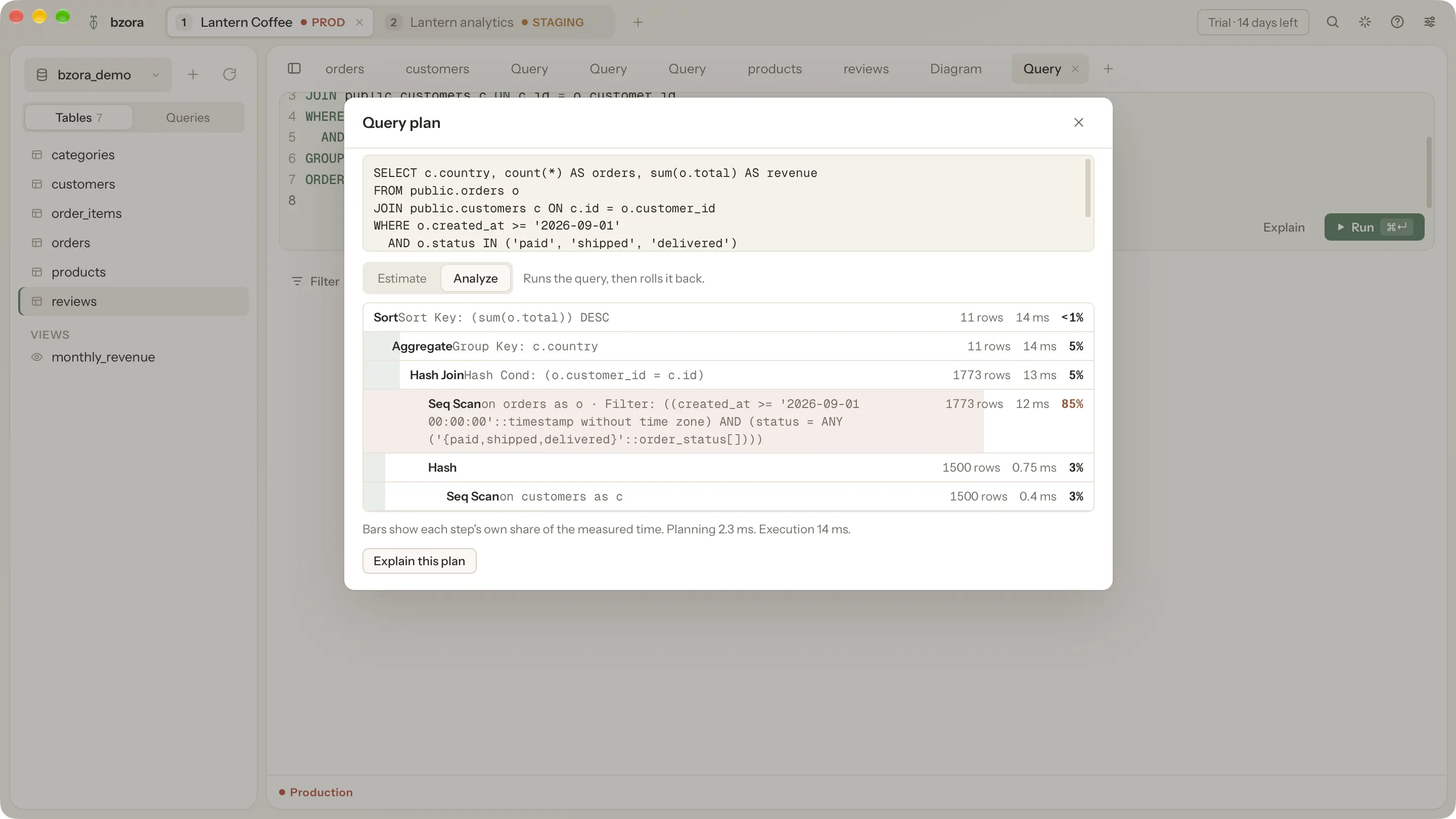
Task: Add a new connection tab
Action: 638,23
